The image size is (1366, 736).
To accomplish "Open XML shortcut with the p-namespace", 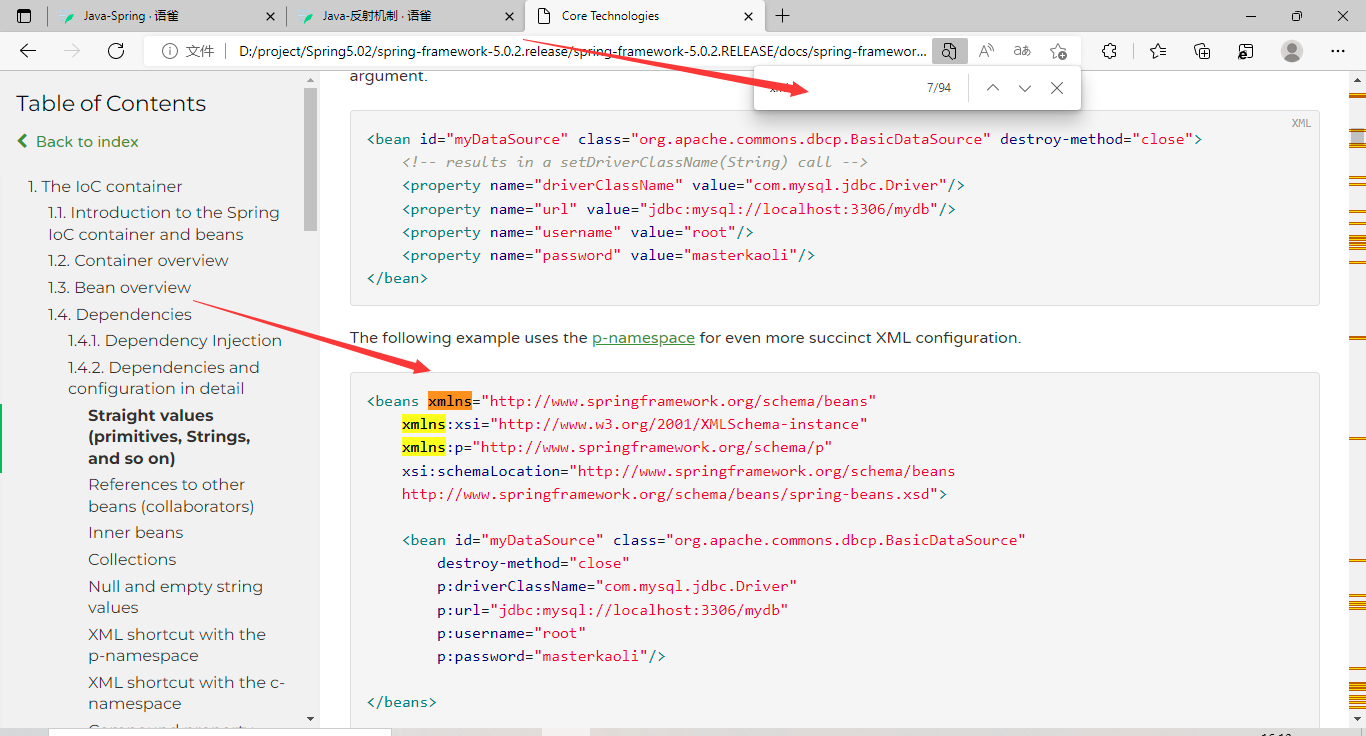I will (177, 645).
